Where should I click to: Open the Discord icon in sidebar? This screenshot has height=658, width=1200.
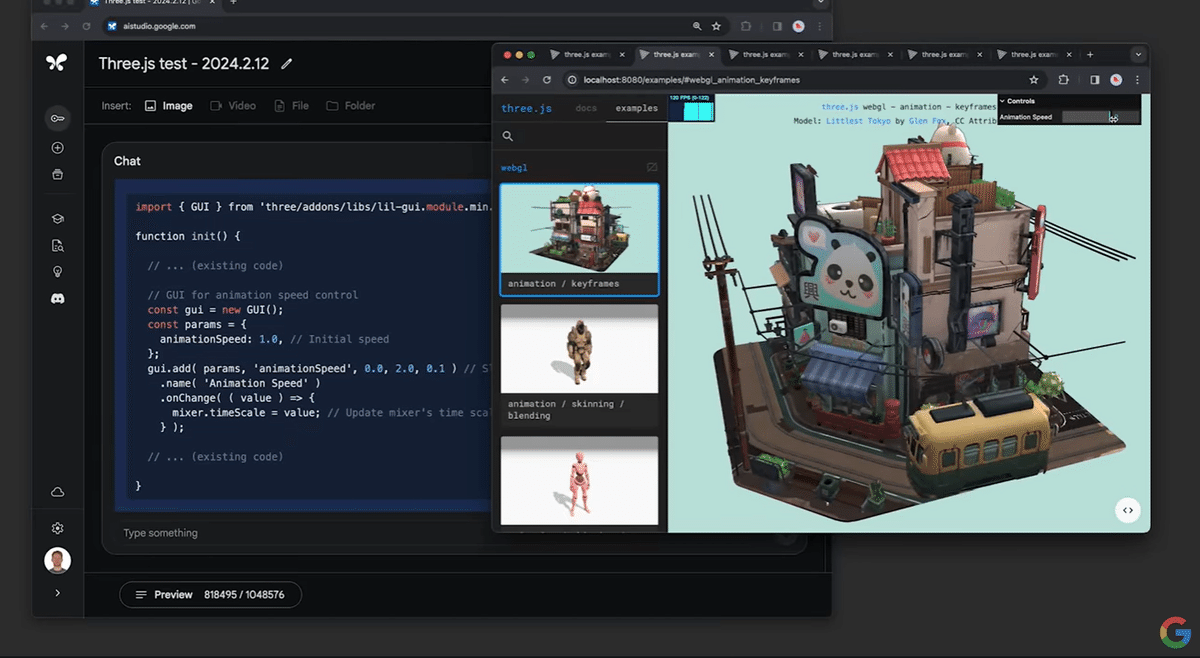point(57,299)
